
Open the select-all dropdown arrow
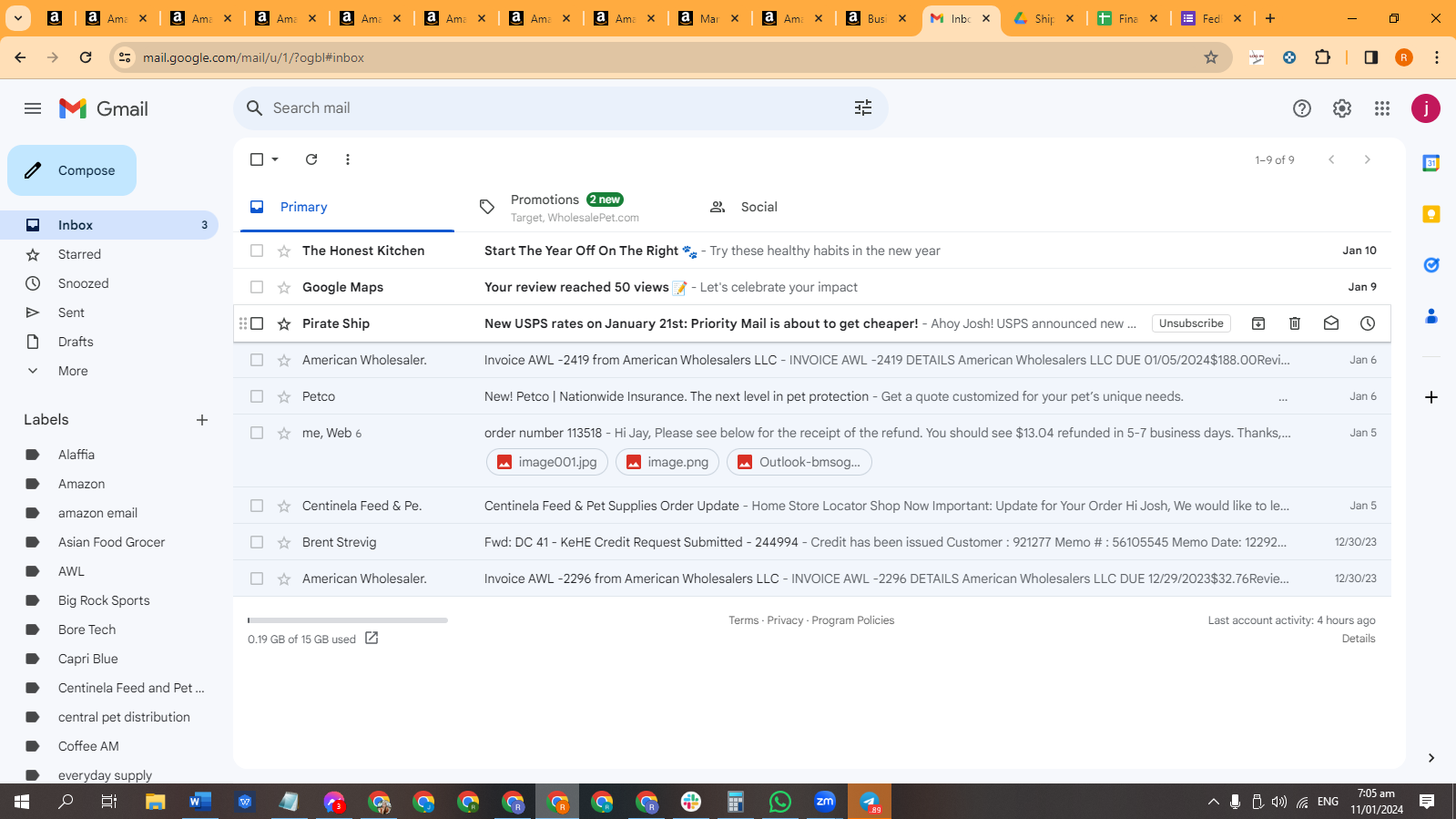275,159
